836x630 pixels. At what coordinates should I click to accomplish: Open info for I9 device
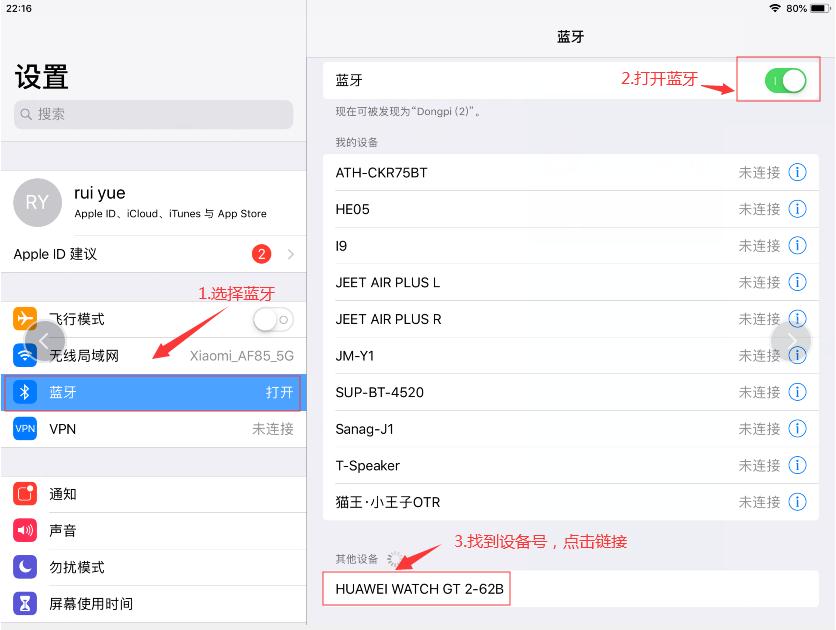[797, 246]
